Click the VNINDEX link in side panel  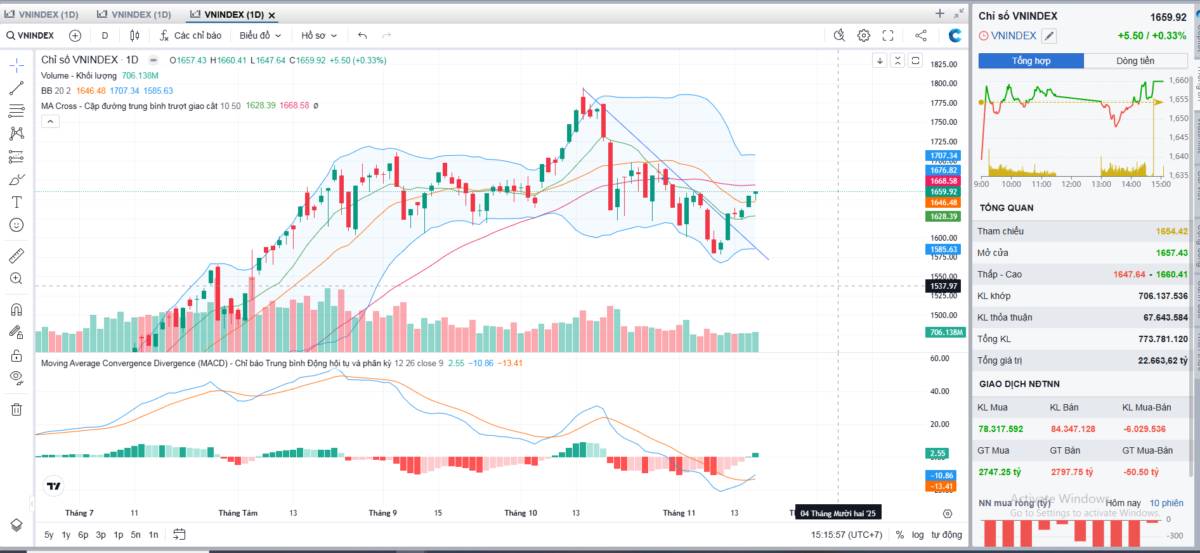[1014, 36]
